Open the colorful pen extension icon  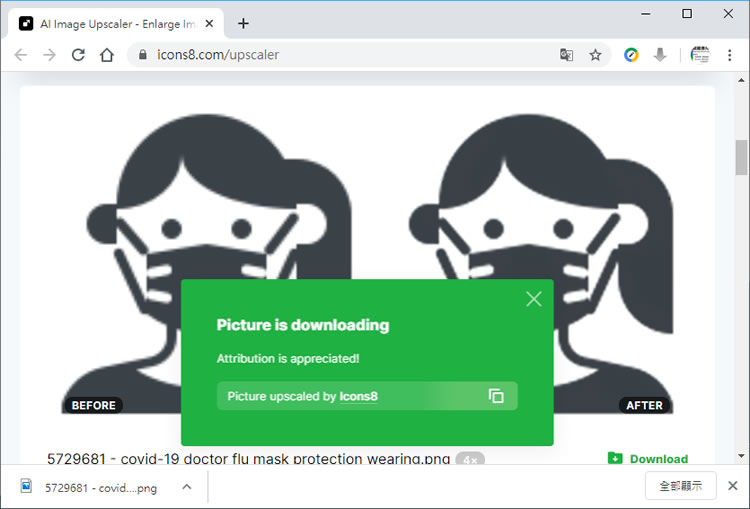[x=631, y=55]
